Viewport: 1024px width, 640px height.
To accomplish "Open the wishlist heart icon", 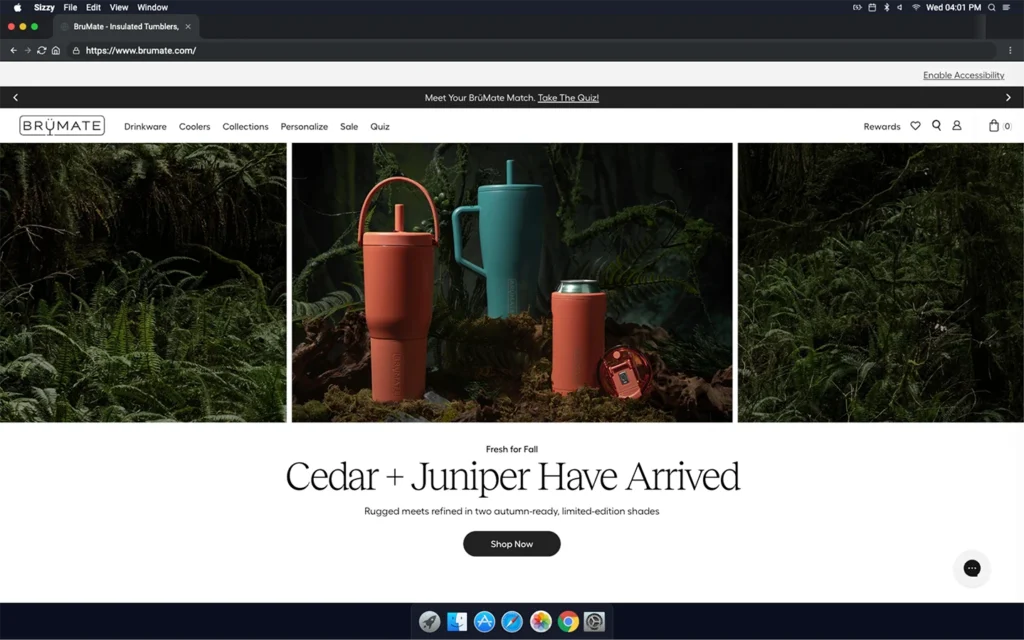I will pyautogui.click(x=915, y=126).
